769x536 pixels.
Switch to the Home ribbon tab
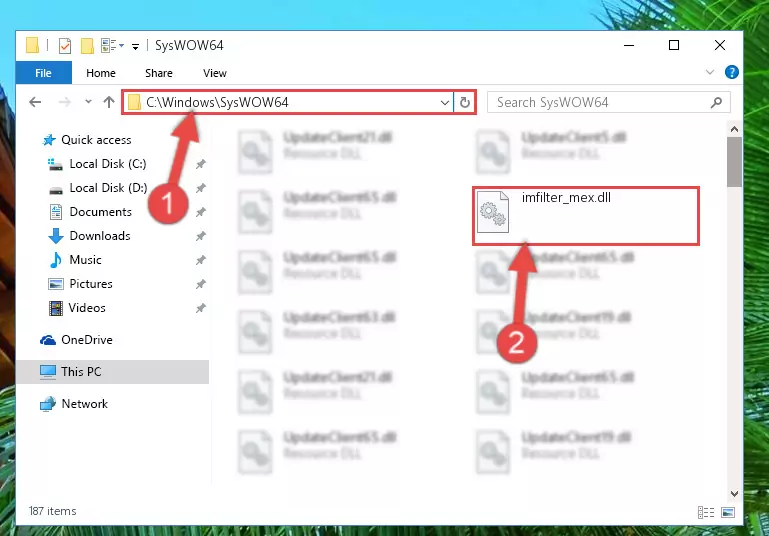101,73
